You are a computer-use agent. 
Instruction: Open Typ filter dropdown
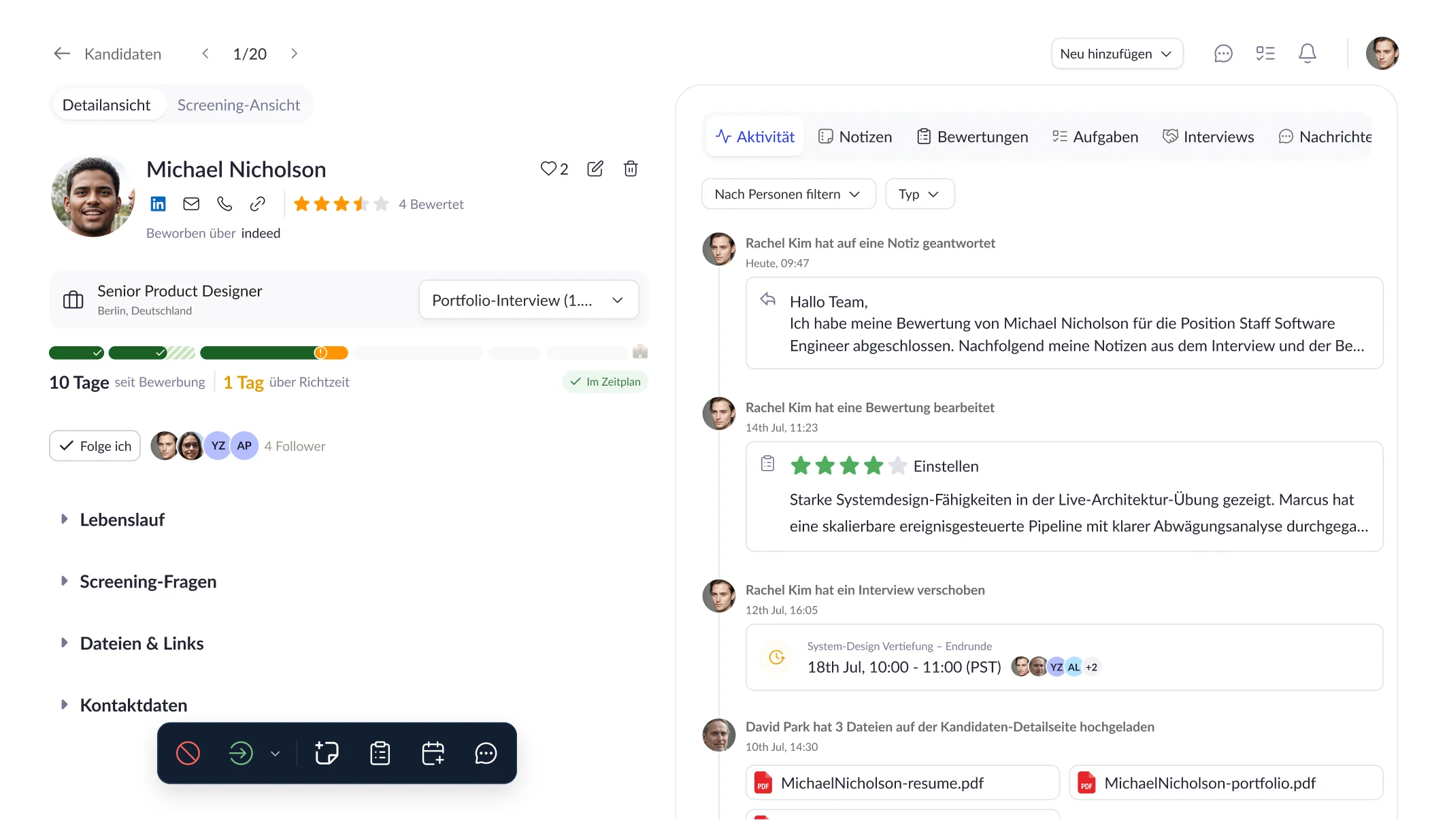(919, 195)
